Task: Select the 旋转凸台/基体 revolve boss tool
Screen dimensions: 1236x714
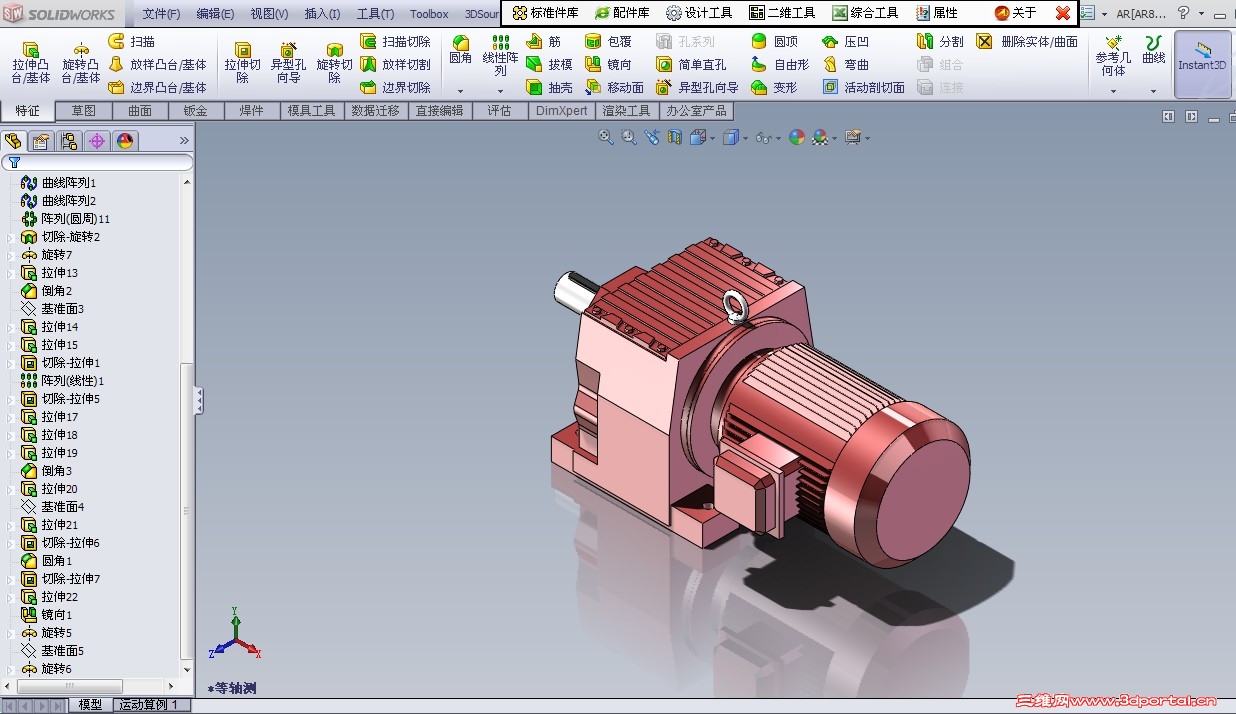Action: click(x=80, y=64)
